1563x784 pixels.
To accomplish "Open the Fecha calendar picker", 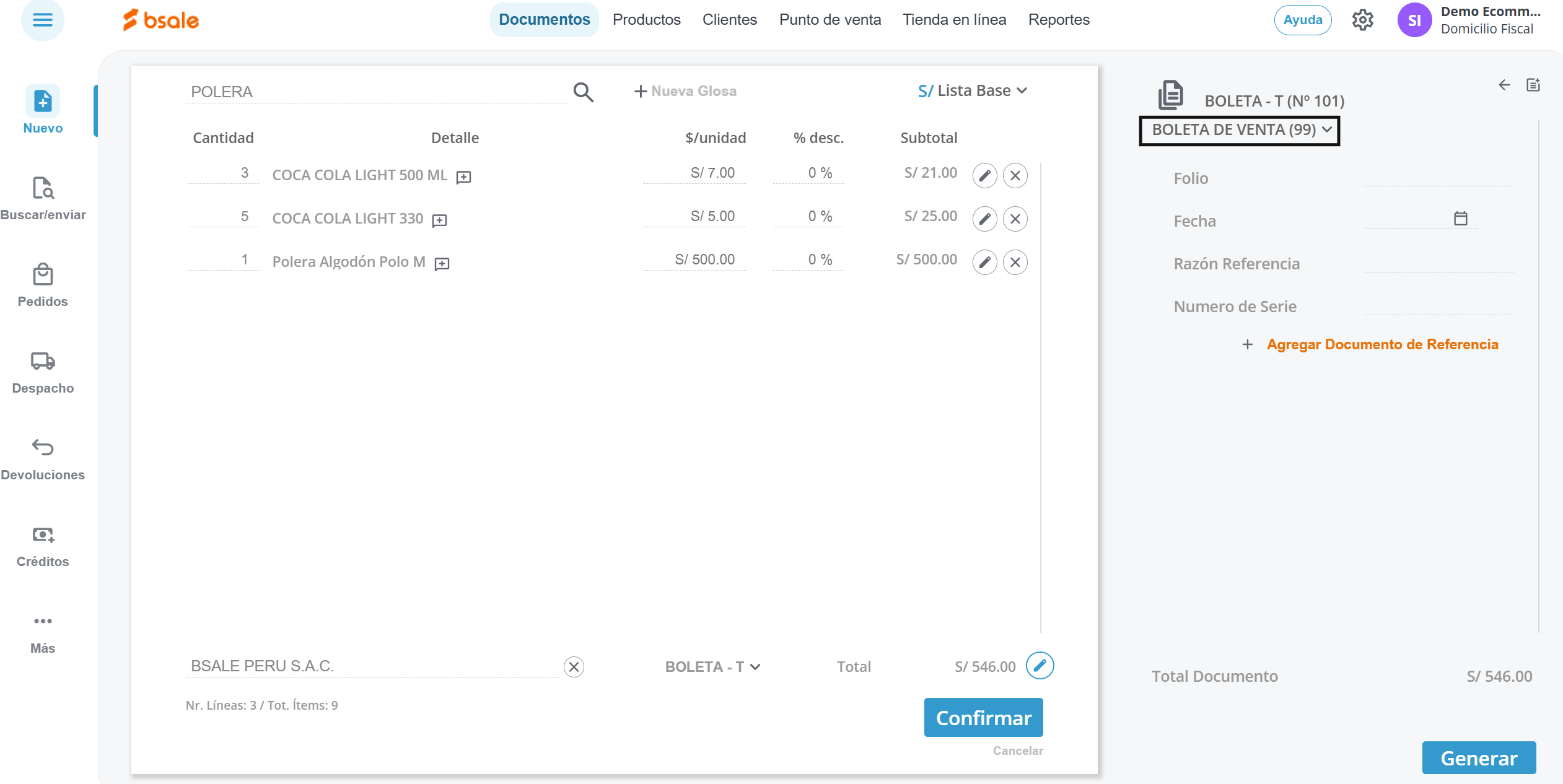I will pos(1460,219).
